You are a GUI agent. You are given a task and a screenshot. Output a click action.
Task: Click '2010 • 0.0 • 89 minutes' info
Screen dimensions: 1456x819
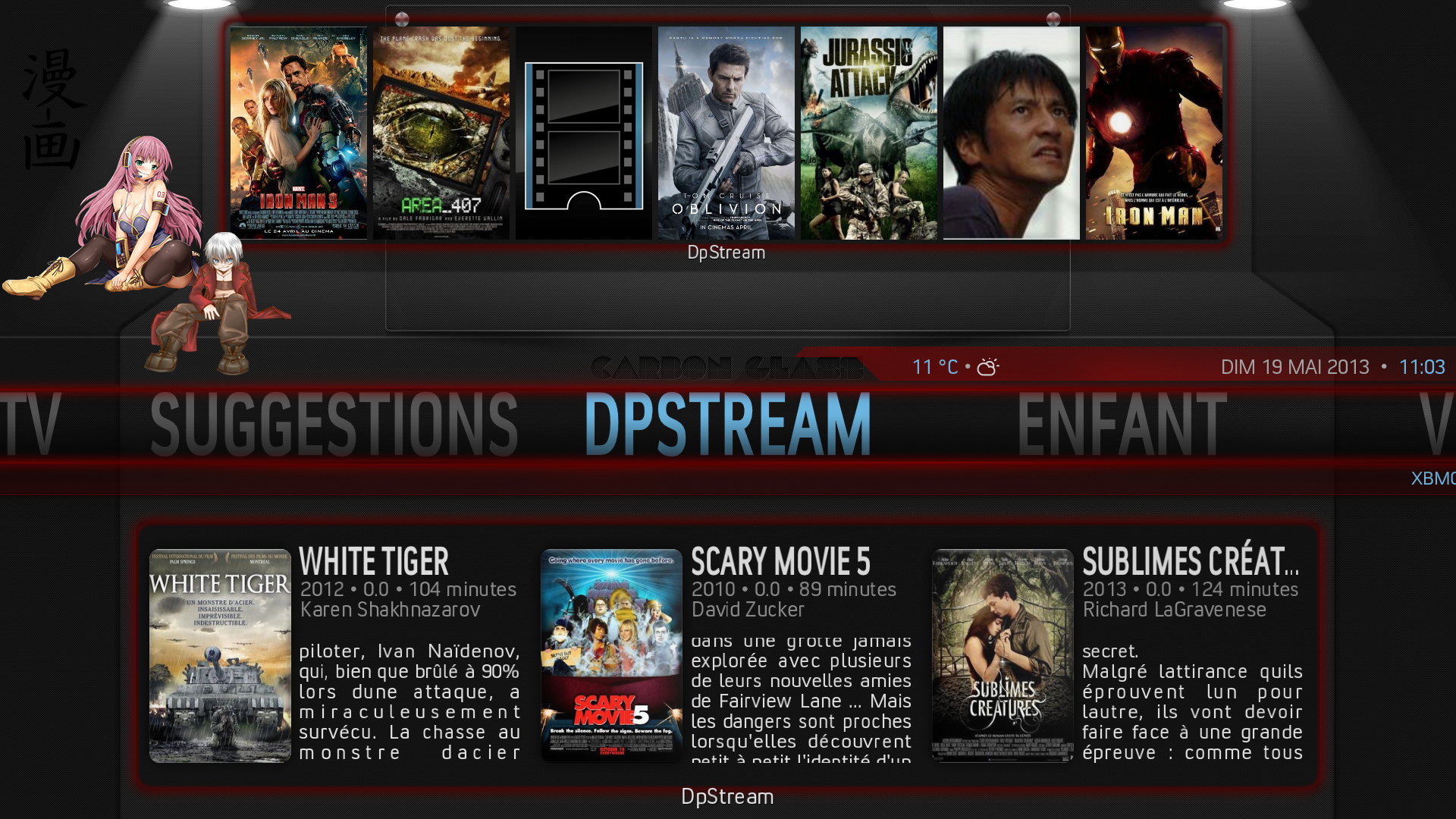(794, 589)
